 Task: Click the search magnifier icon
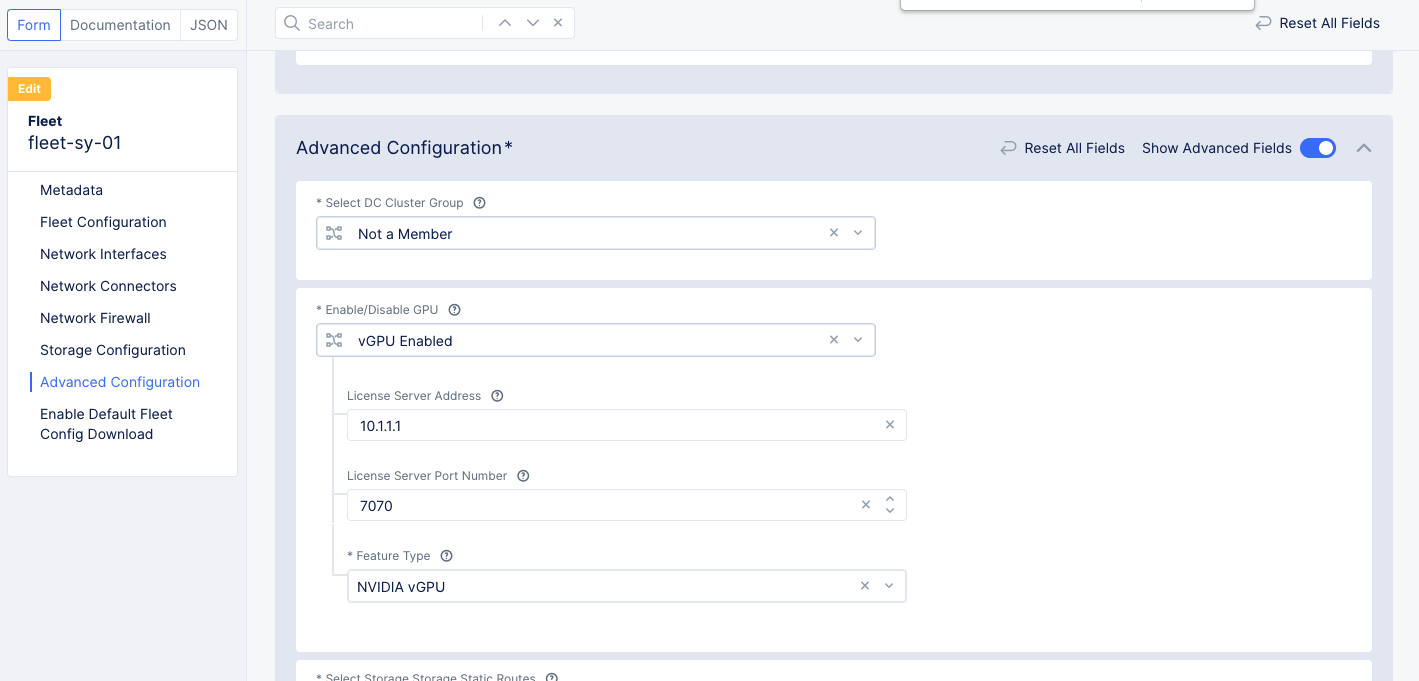point(291,22)
